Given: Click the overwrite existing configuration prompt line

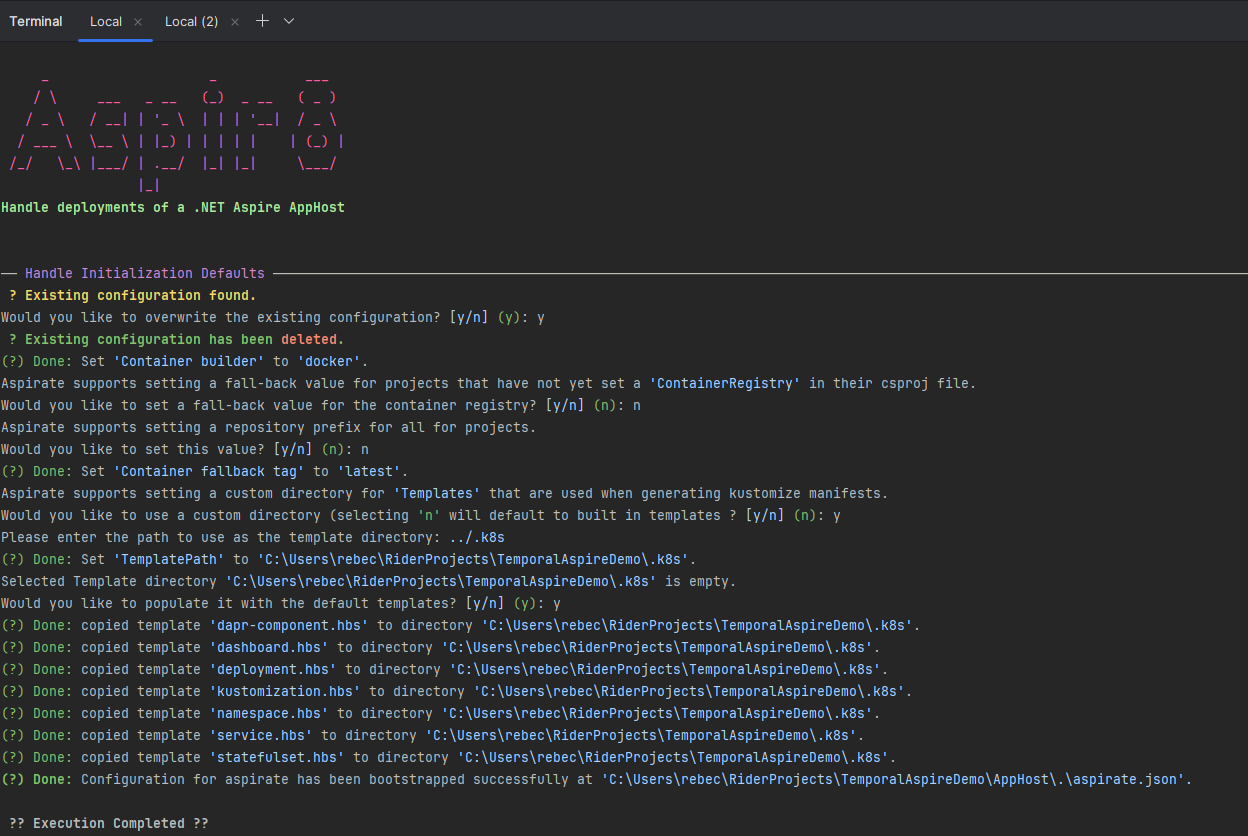Looking at the screenshot, I should point(273,317).
